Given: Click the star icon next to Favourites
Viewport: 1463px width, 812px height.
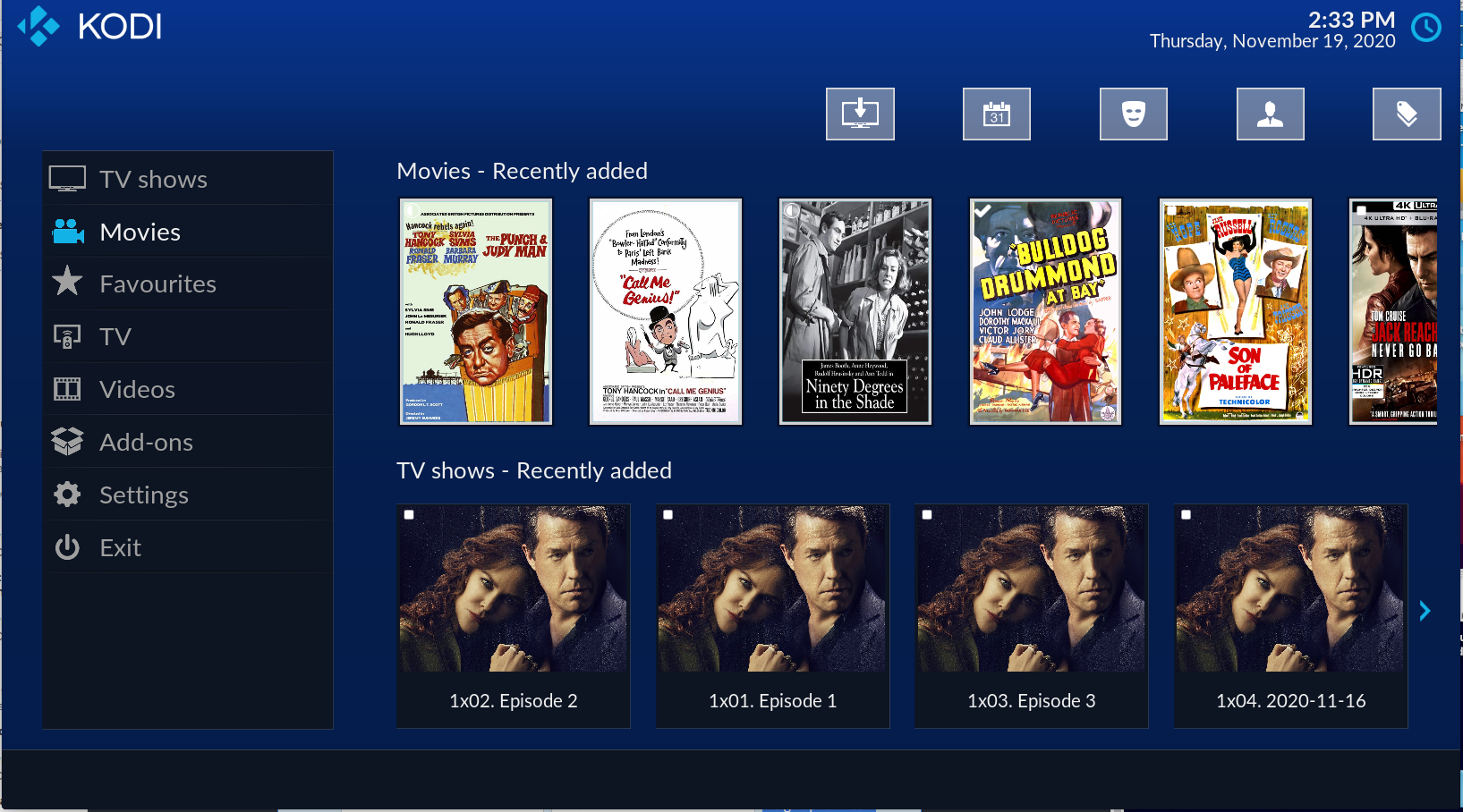Looking at the screenshot, I should 67,282.
